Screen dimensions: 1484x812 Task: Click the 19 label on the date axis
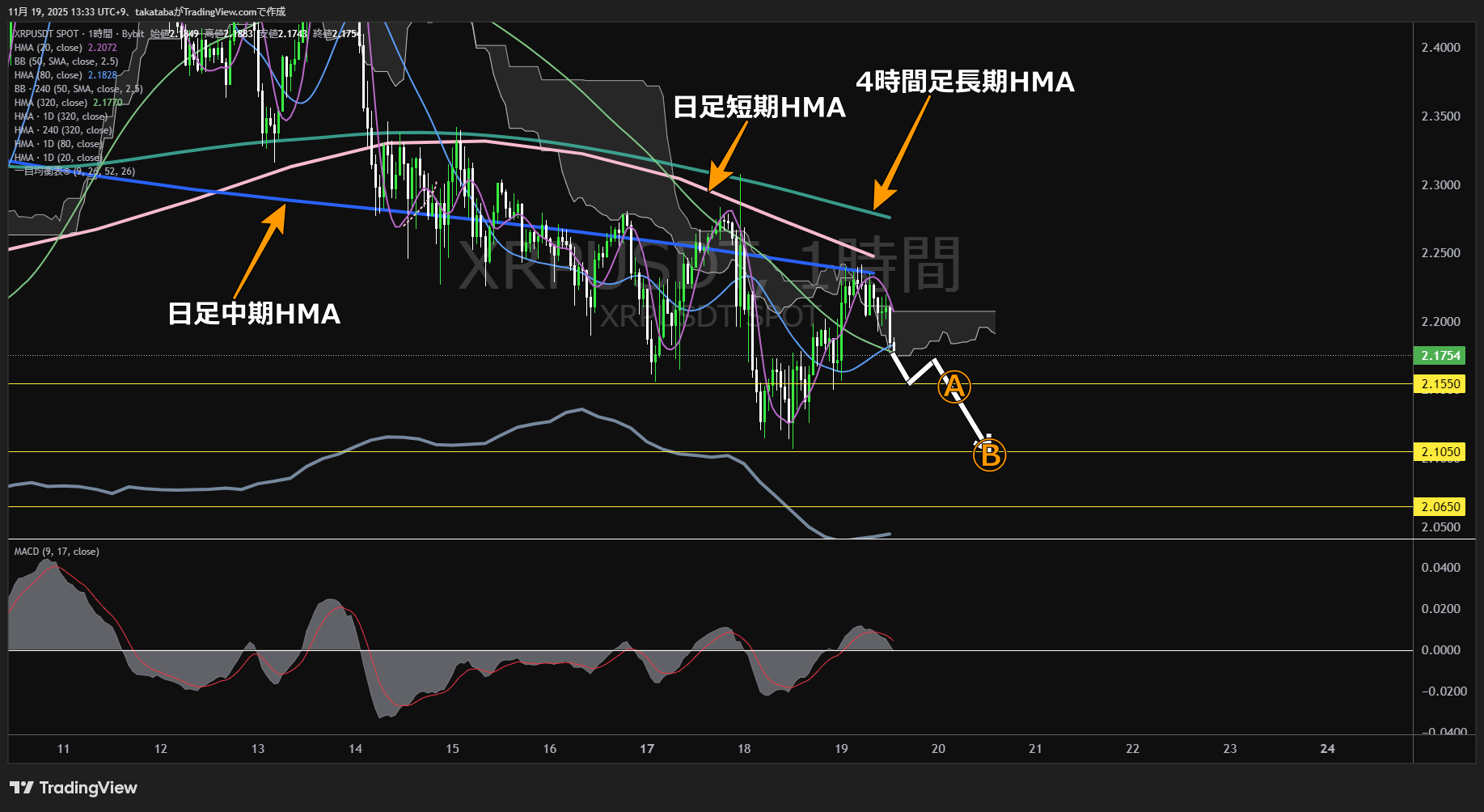click(841, 749)
